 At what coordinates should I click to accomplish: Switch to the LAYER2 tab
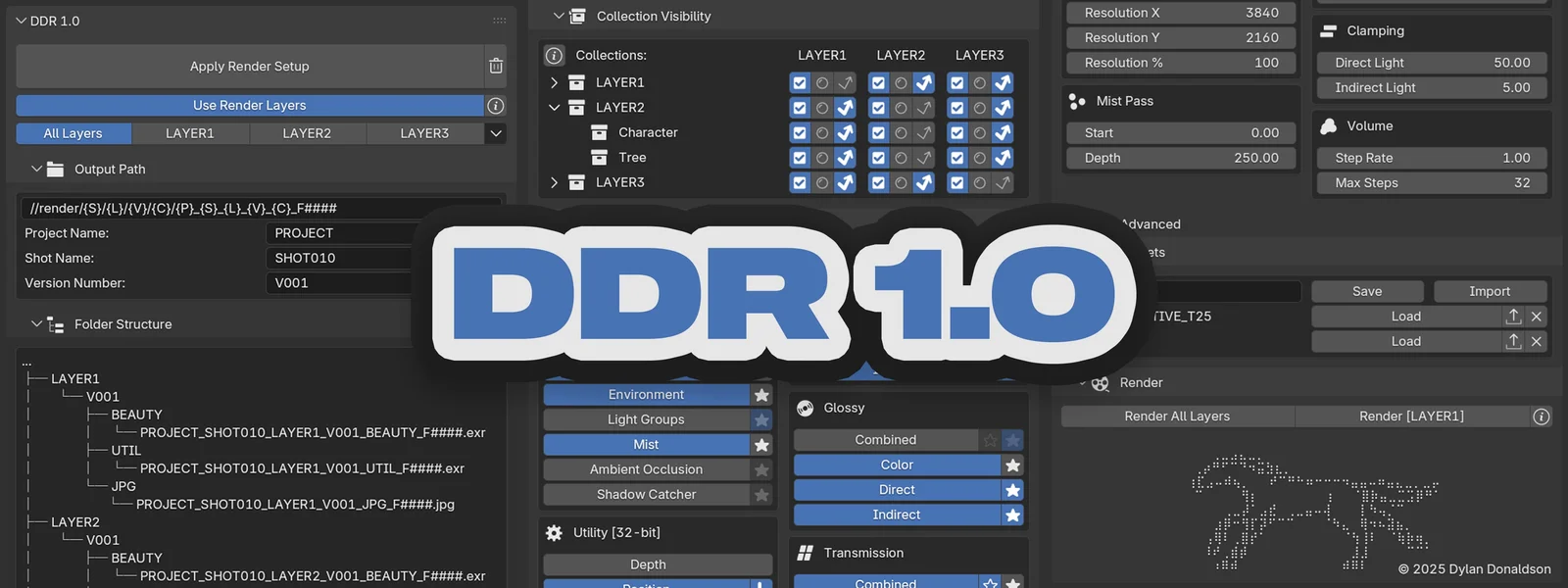[x=307, y=133]
